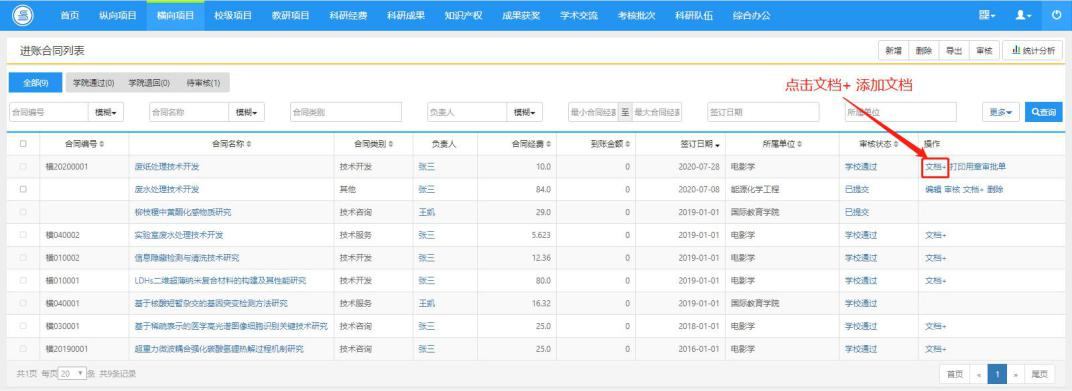Click 文档+ in 实验室废水处理技术开发 row

936,235
